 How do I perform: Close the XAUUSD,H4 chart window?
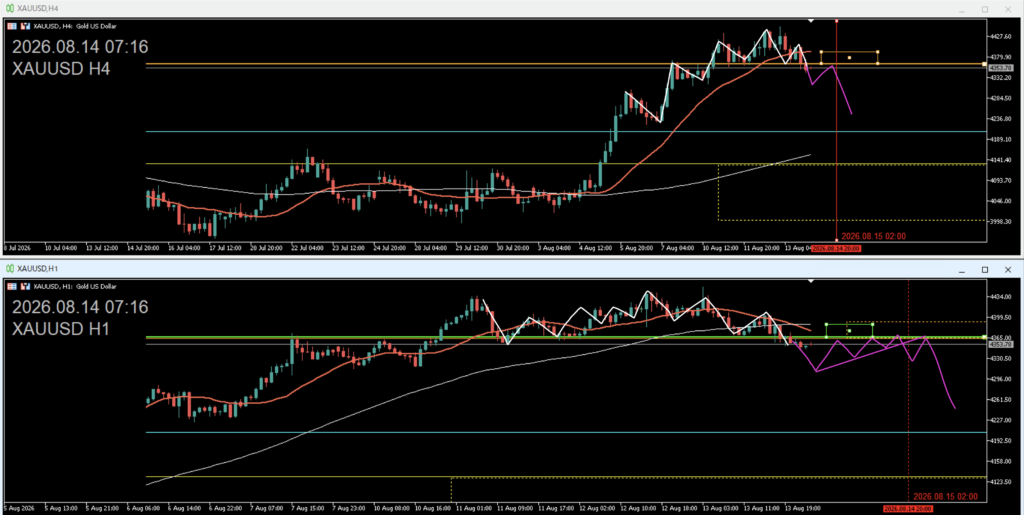[1009, 8]
